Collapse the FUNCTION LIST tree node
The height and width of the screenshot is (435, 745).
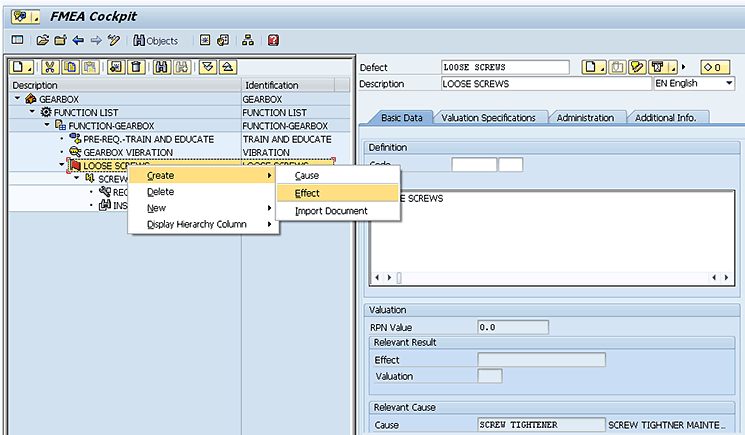pyautogui.click(x=32, y=113)
